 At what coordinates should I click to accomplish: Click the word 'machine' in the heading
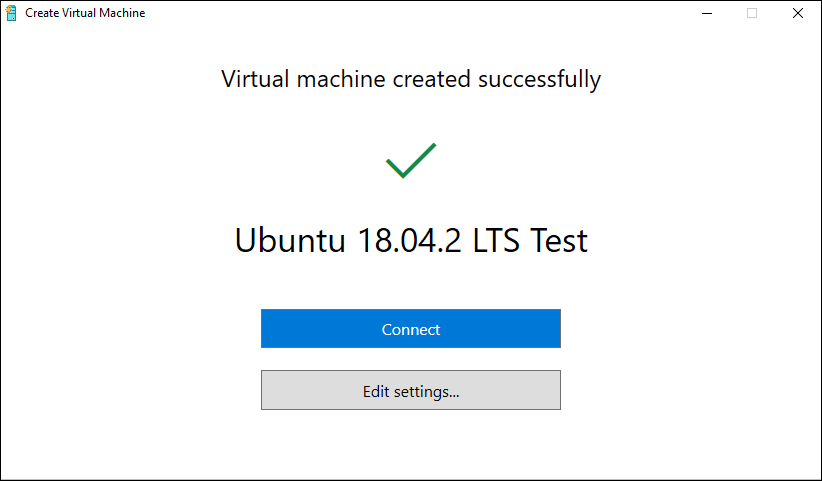pyautogui.click(x=341, y=80)
